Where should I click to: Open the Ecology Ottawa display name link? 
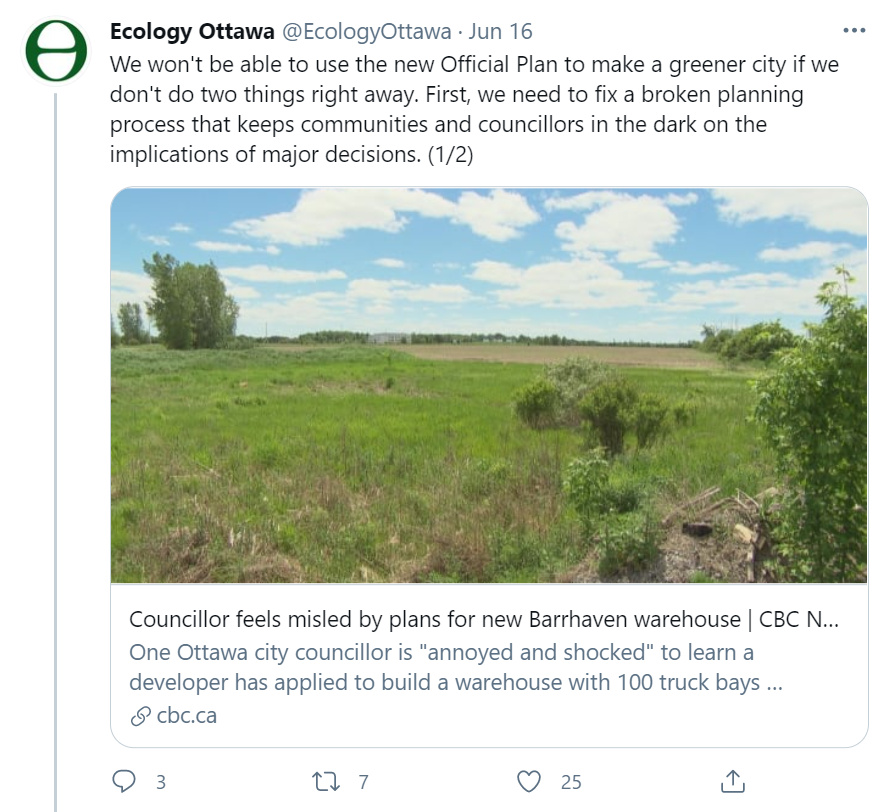(191, 32)
